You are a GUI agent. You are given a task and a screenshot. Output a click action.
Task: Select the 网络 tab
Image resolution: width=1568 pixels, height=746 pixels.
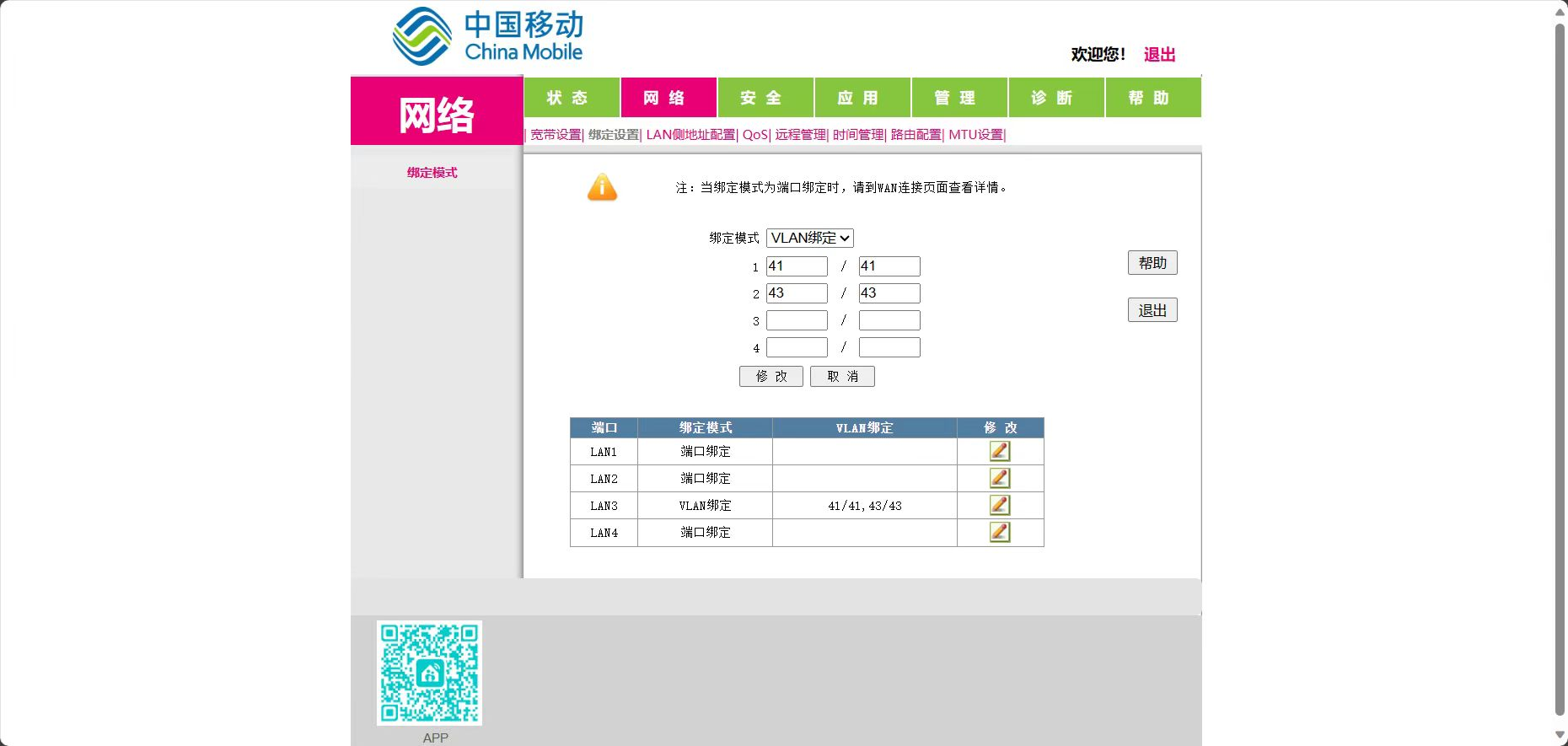coord(669,98)
